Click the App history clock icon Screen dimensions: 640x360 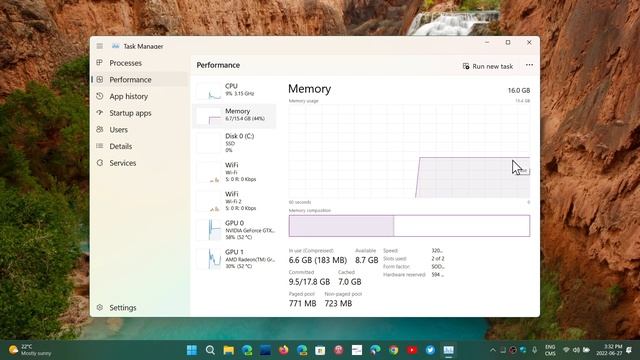100,96
